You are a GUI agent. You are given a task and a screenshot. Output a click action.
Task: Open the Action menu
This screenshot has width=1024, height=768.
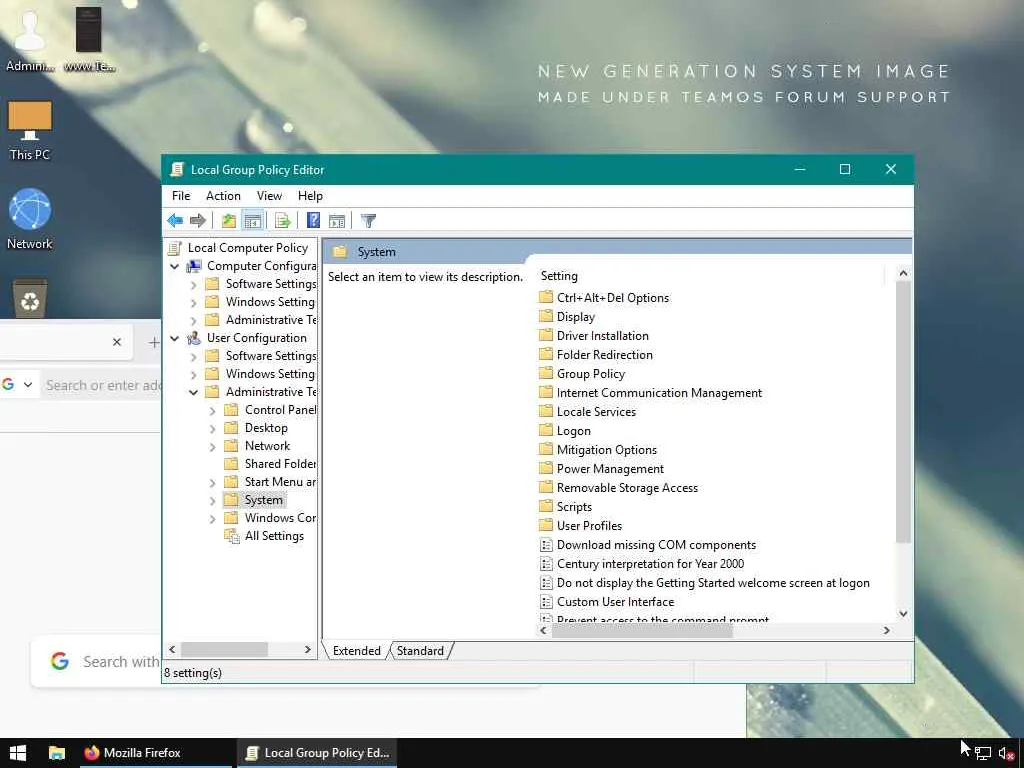pyautogui.click(x=223, y=196)
